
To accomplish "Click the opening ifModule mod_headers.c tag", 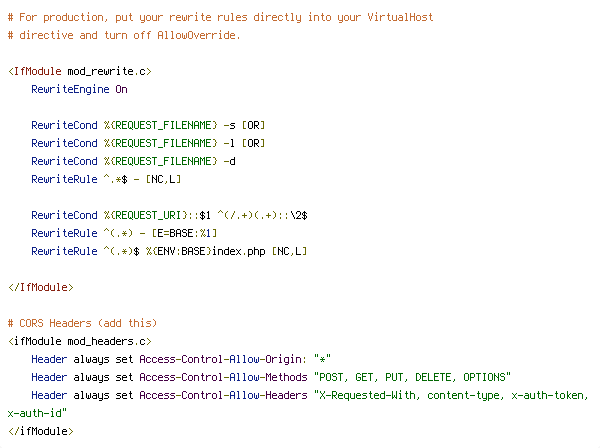I will [x=80, y=341].
